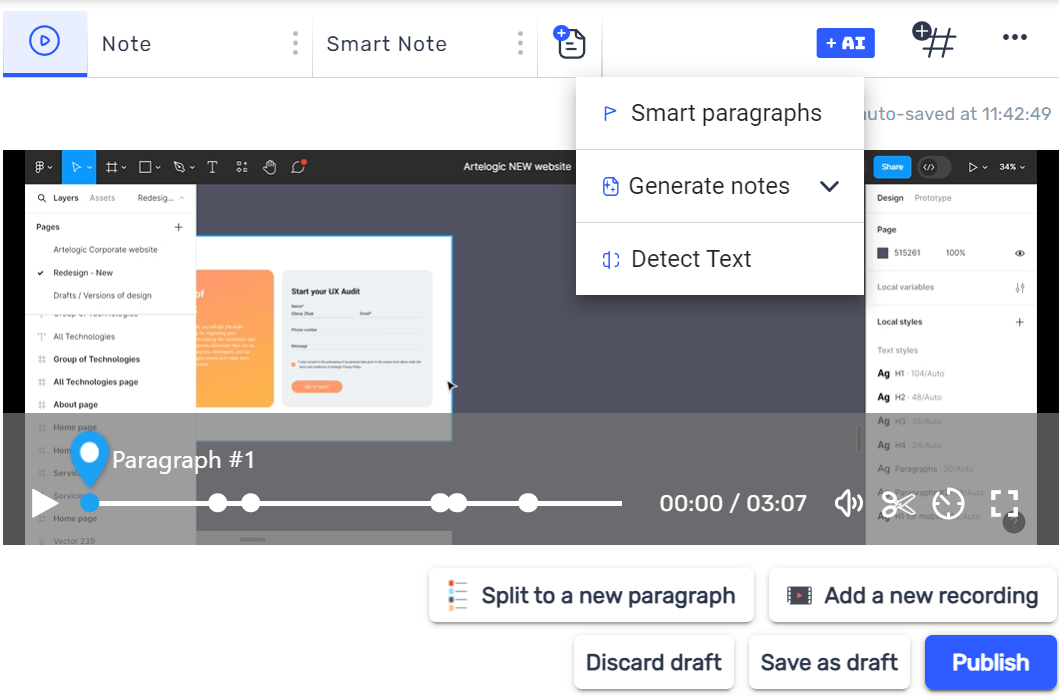
Task: Click the +AI button
Action: click(845, 43)
